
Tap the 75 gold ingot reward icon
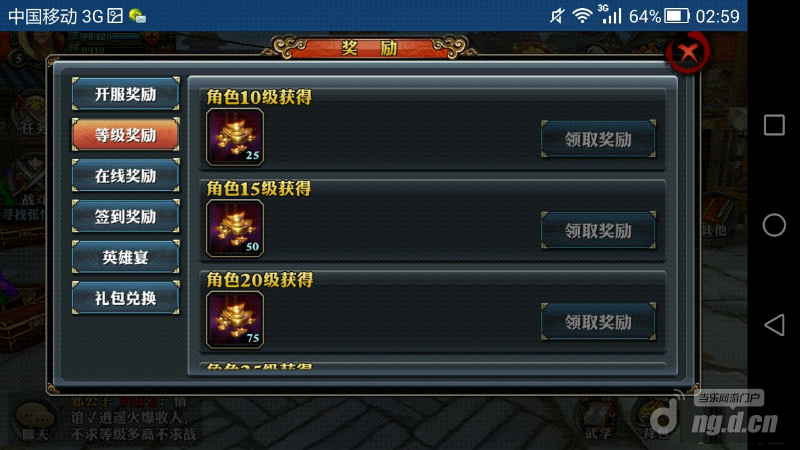(235, 320)
